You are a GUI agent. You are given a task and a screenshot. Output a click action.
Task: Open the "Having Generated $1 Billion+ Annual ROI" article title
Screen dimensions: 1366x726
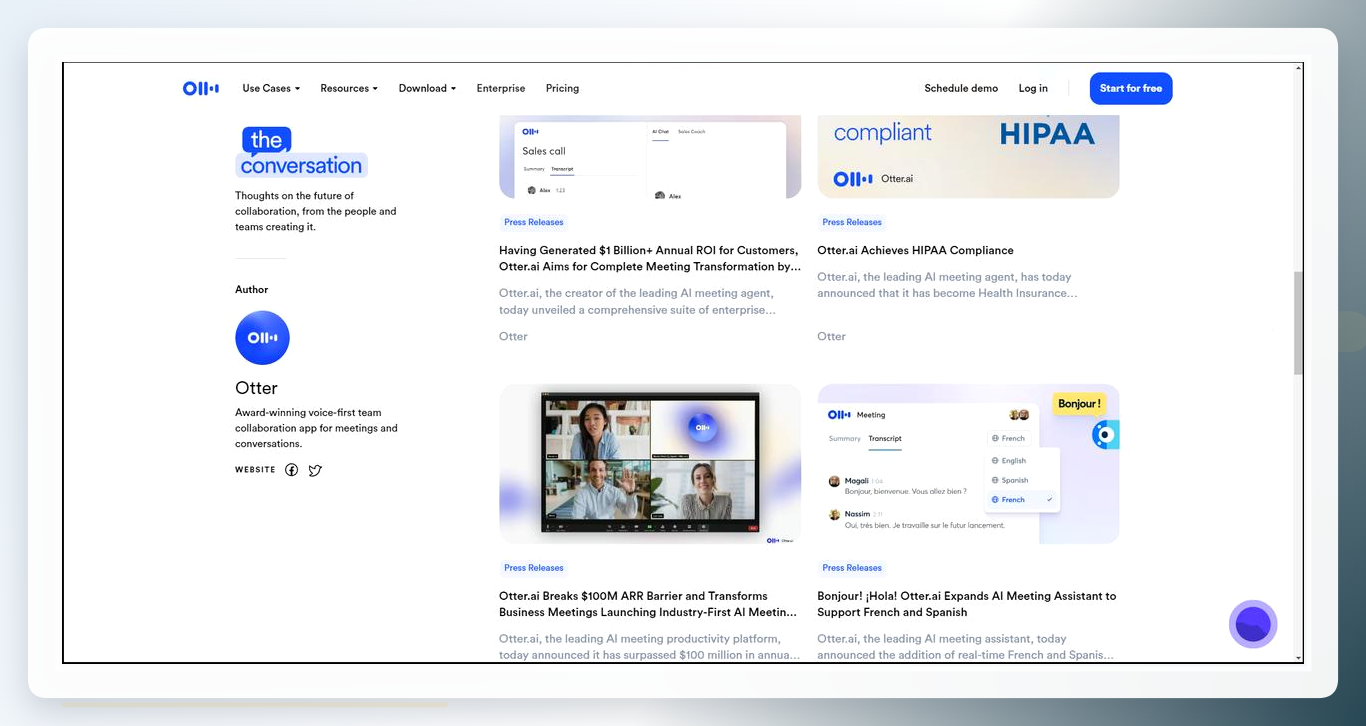[x=650, y=258]
